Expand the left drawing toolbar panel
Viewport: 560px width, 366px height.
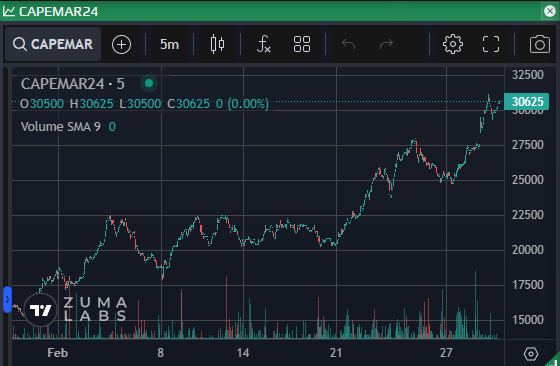[7, 299]
